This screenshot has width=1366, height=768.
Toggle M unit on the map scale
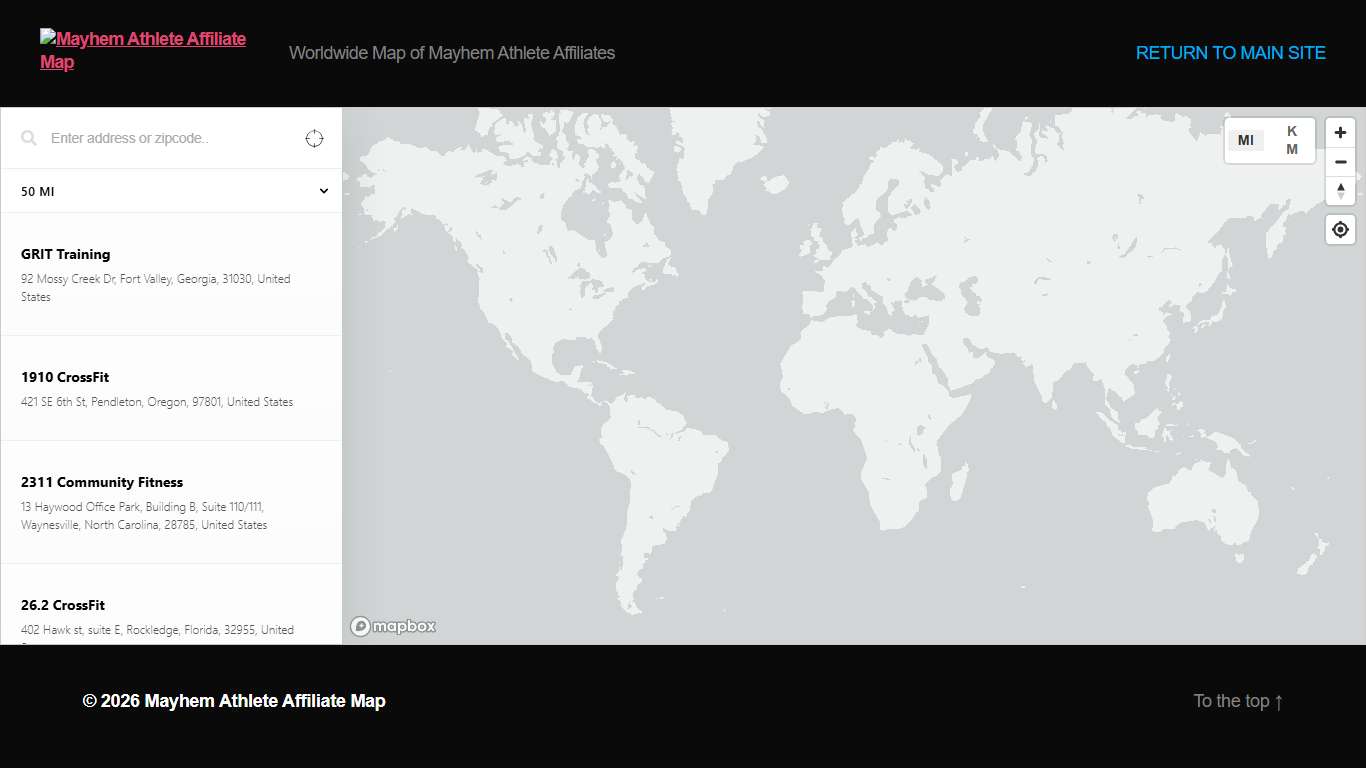pos(1291,148)
